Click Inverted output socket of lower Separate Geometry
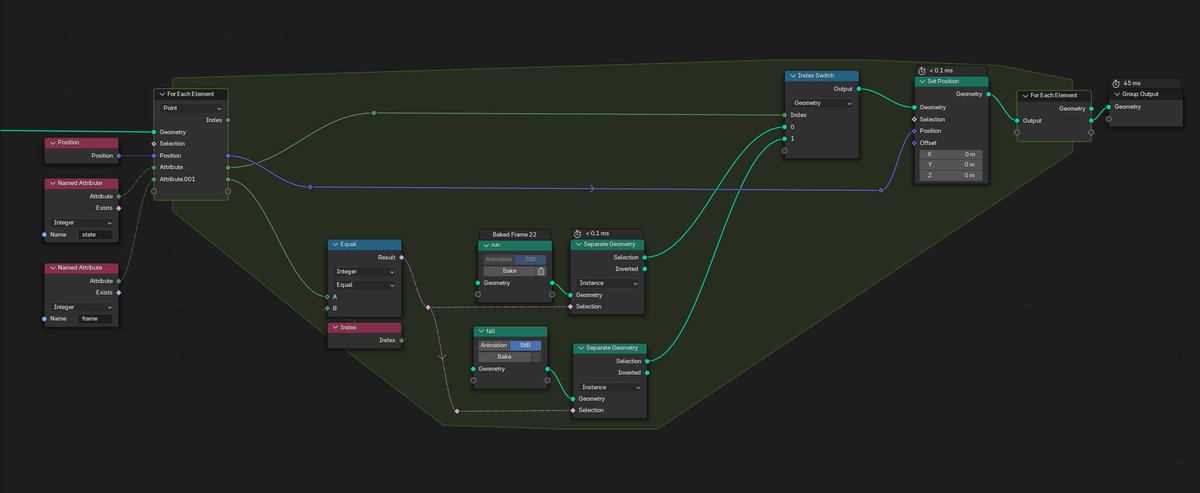Image resolution: width=1200 pixels, height=493 pixels. click(x=647, y=373)
